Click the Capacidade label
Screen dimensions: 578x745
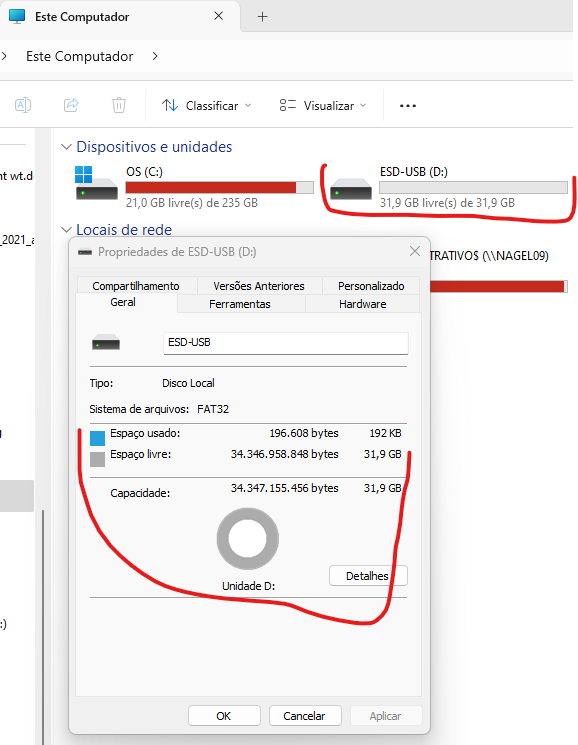[x=140, y=493]
